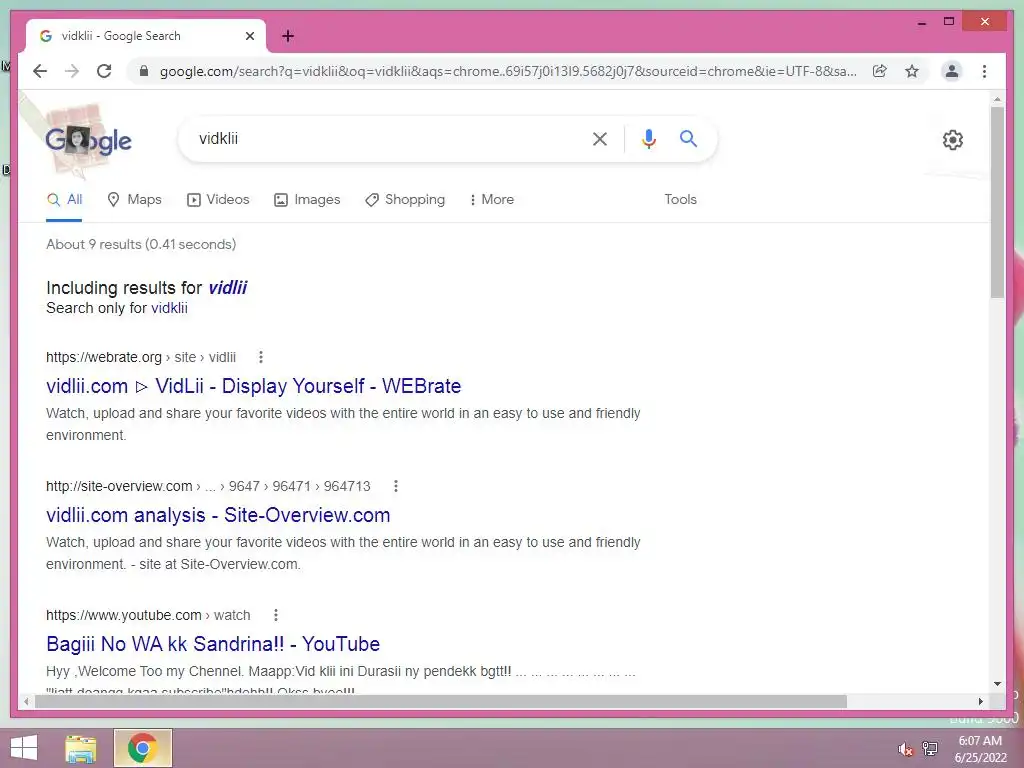Open options for webrate.org result
The width and height of the screenshot is (1024, 768).
tap(261, 357)
